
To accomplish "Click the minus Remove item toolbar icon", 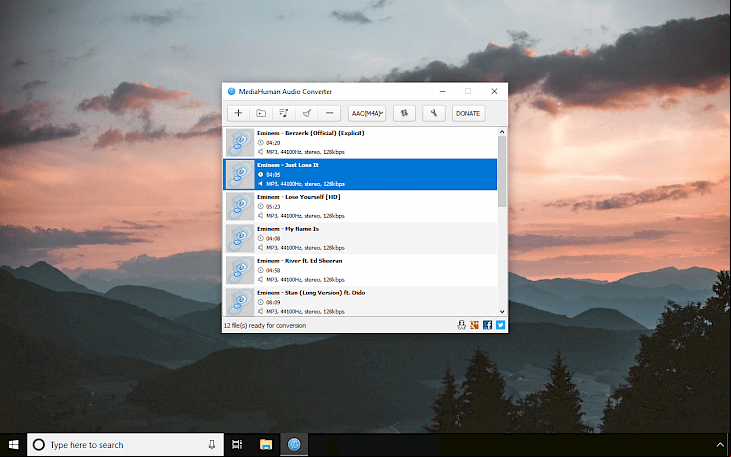I will coord(330,113).
